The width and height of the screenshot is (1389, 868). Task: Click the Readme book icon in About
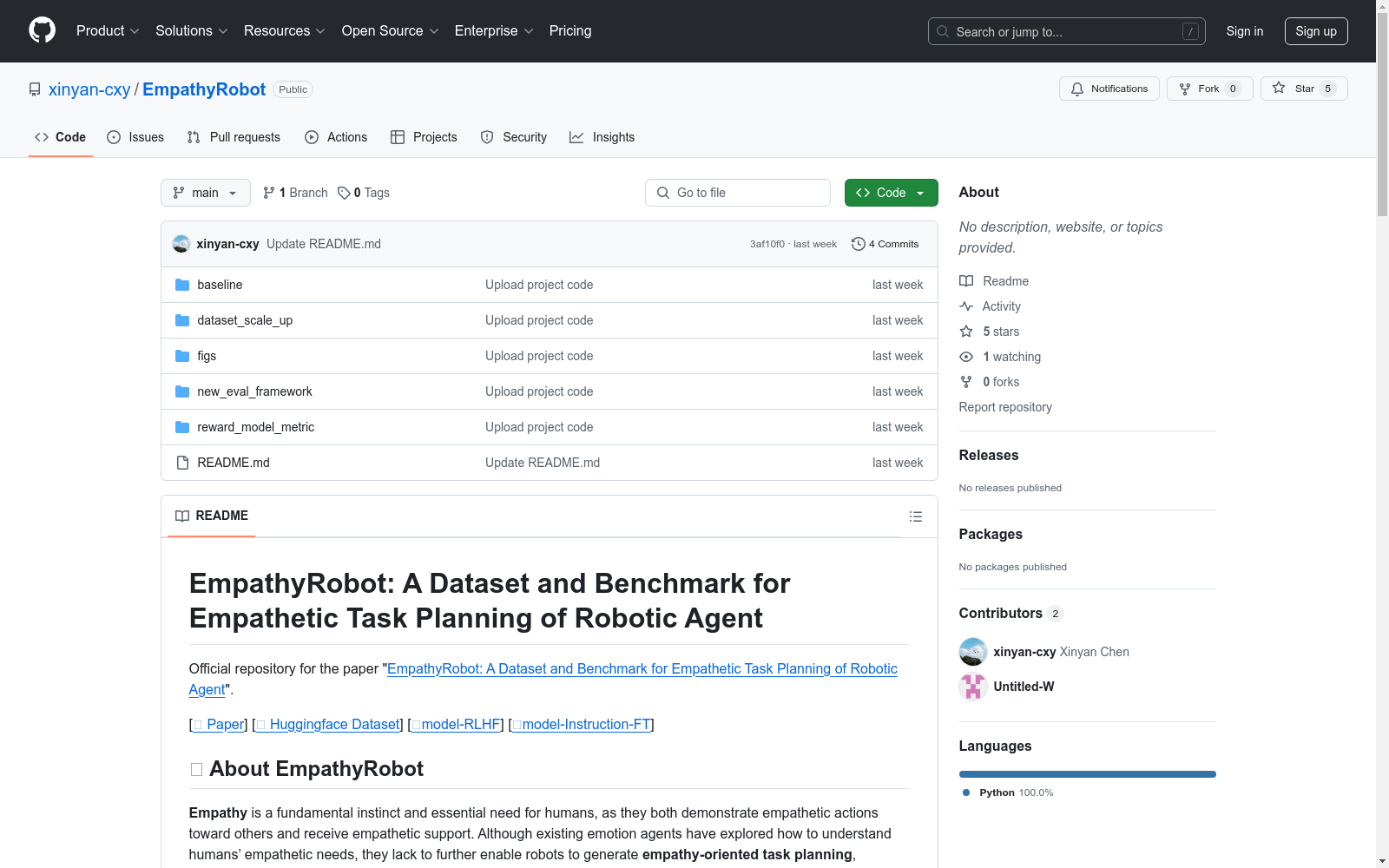(966, 281)
